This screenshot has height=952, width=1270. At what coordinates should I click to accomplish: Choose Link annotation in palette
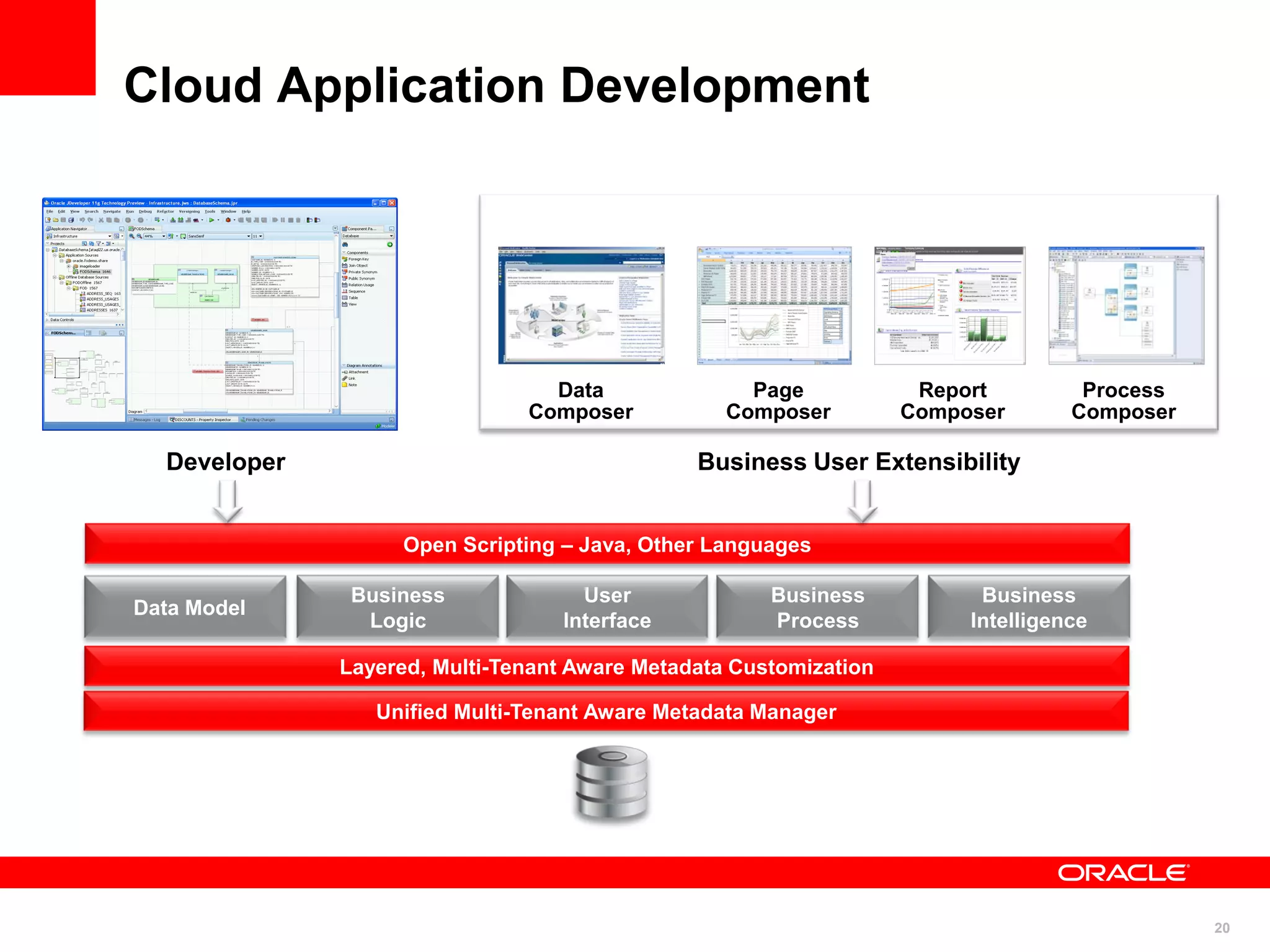[x=349, y=378]
